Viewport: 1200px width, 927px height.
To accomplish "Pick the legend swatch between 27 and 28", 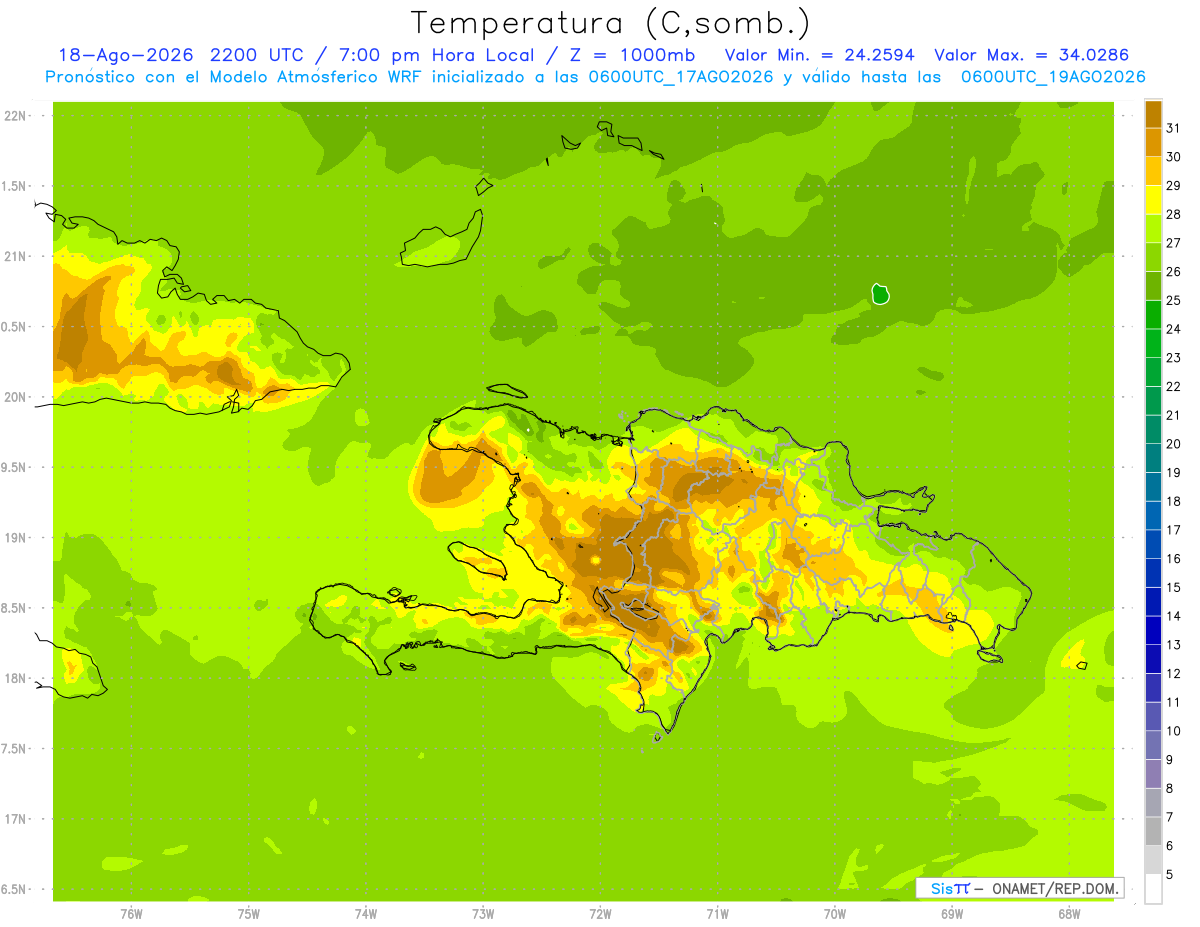I will (x=1153, y=228).
